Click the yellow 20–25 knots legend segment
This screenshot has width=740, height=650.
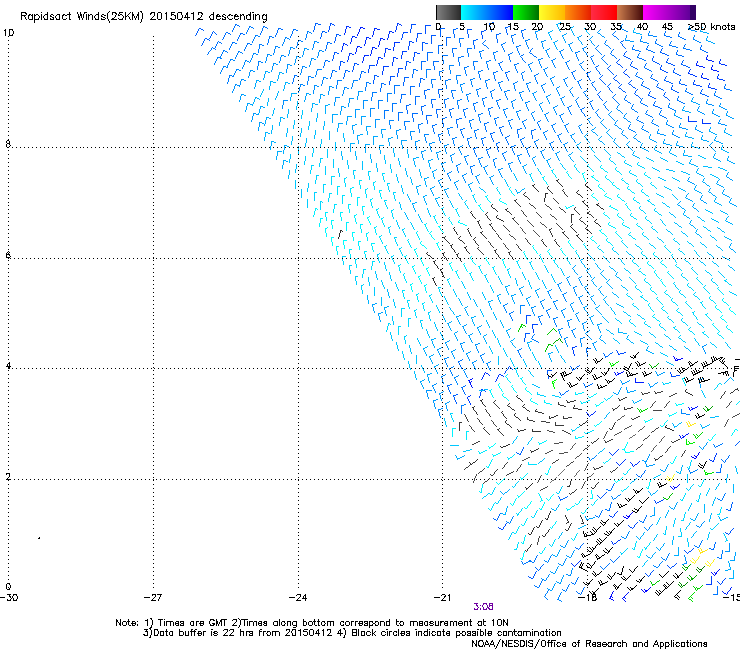(x=552, y=12)
